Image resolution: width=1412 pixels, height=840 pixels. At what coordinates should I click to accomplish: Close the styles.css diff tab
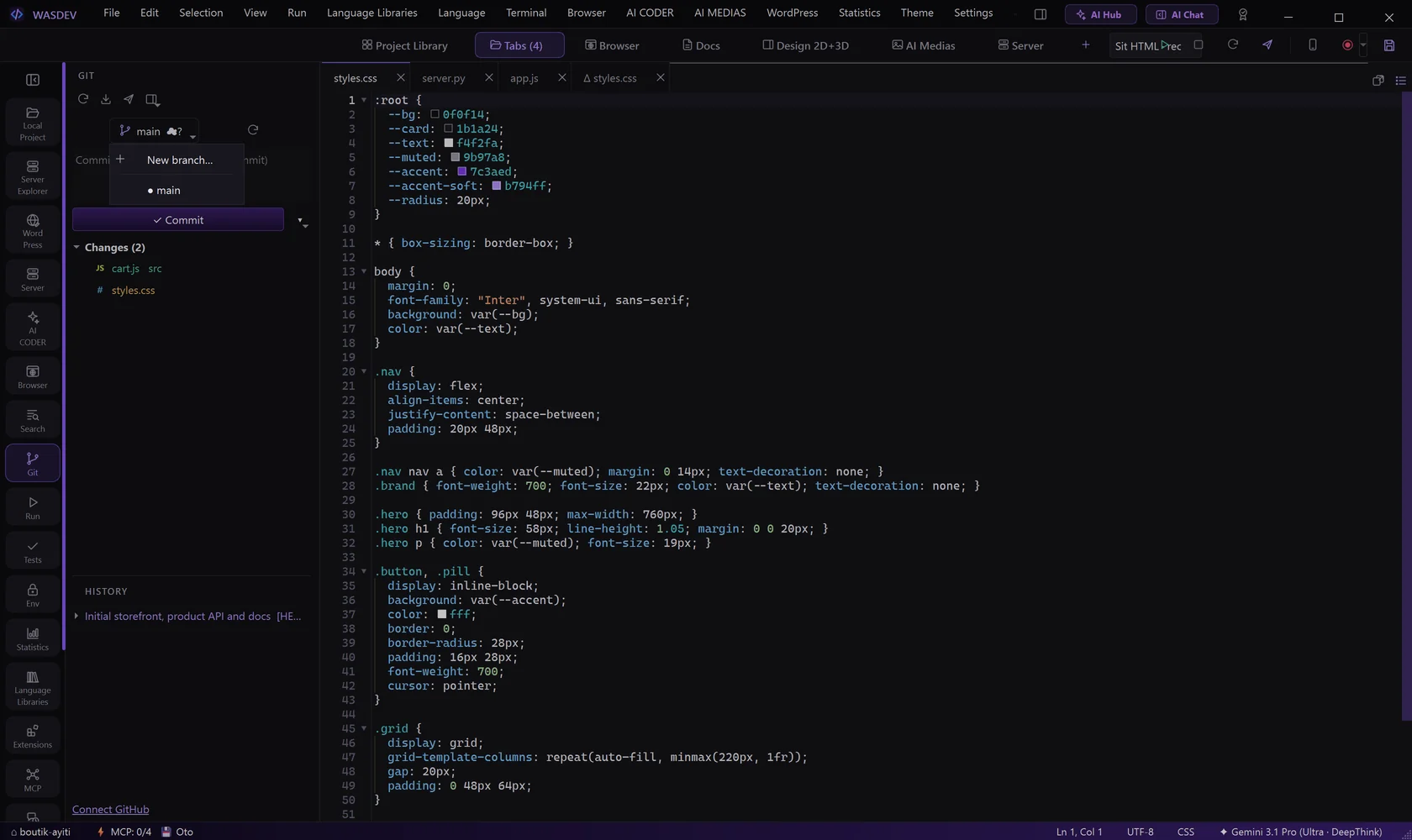661,77
